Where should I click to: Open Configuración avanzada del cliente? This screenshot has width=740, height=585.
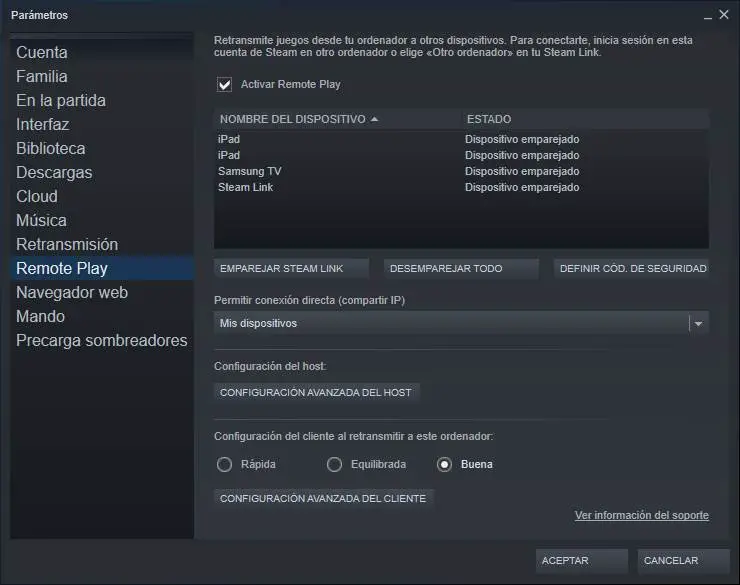[324, 499]
